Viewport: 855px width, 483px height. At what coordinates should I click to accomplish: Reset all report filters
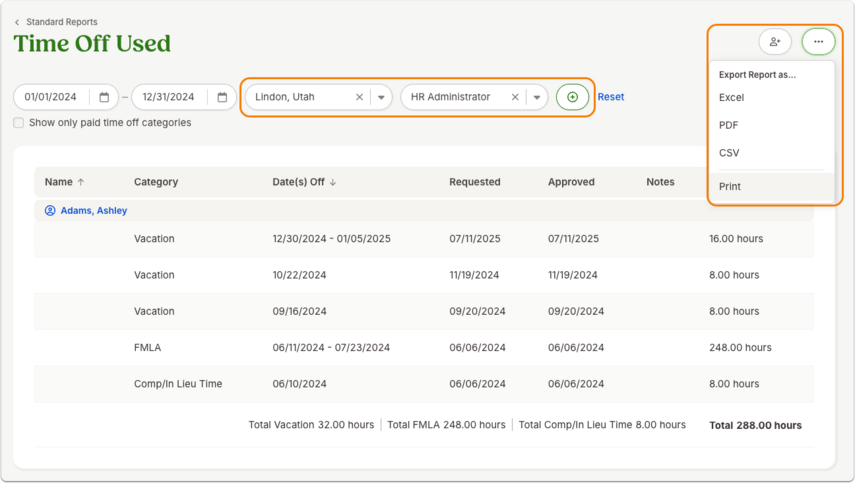click(611, 97)
